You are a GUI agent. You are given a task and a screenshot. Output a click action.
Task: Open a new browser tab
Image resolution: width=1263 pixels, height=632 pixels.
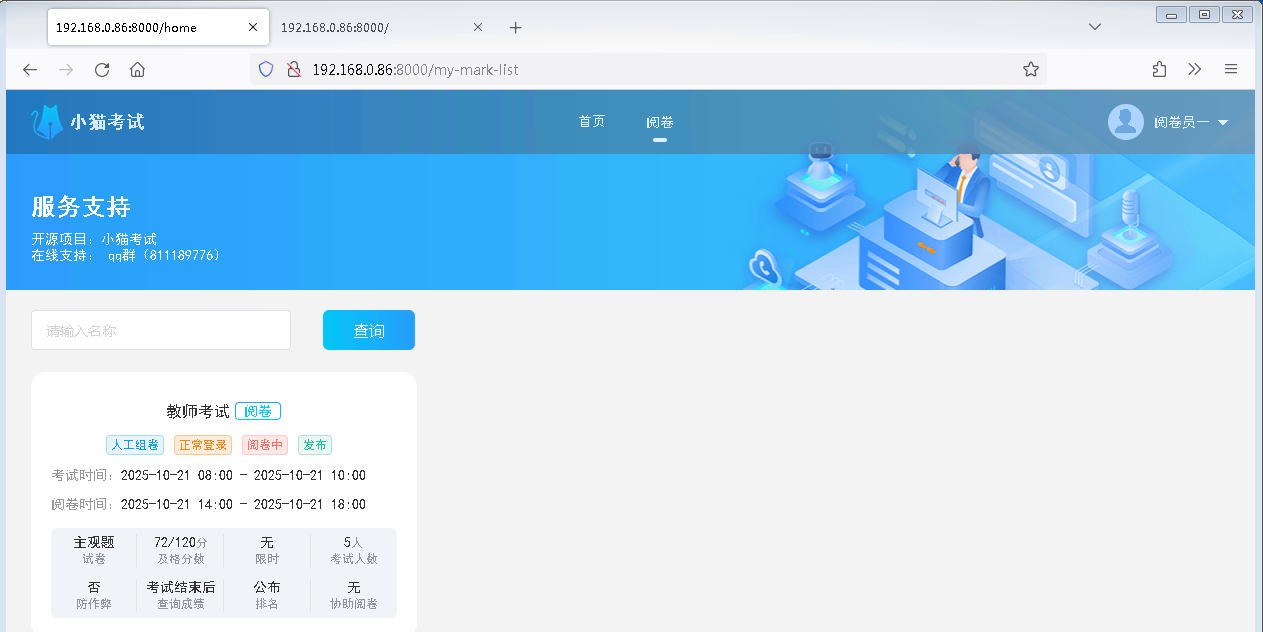pyautogui.click(x=515, y=28)
